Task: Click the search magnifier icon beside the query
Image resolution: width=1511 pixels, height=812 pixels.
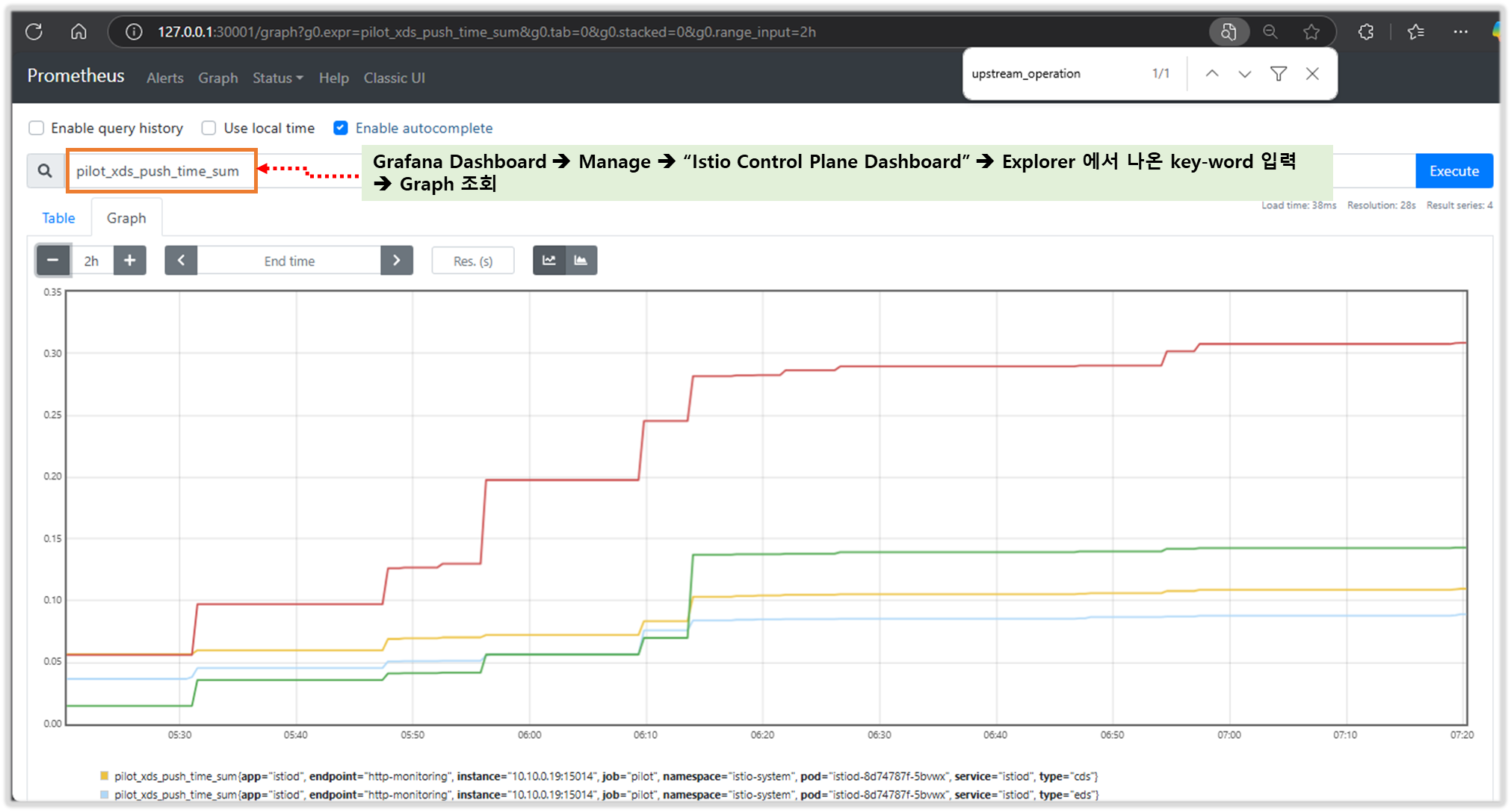Action: 45,171
